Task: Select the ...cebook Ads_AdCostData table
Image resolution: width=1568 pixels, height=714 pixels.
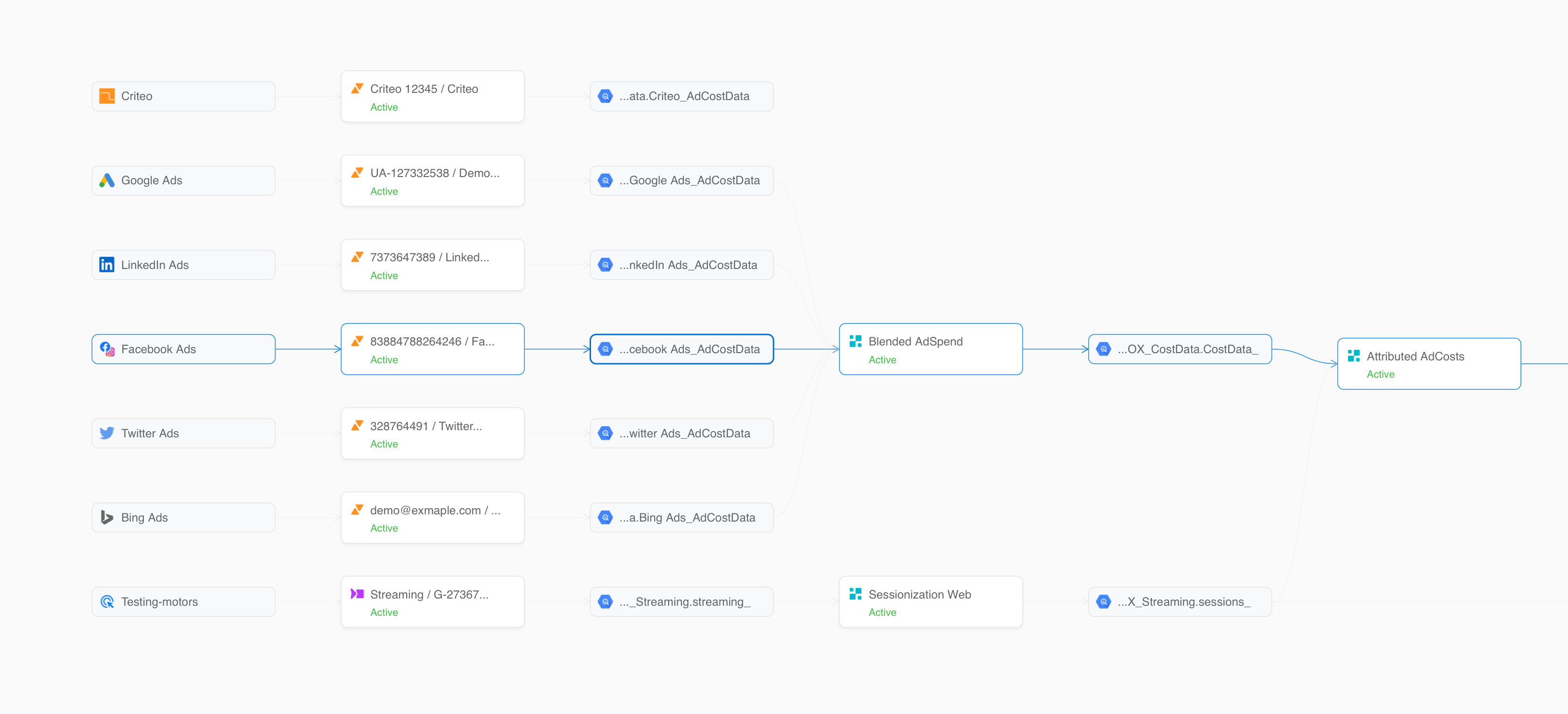Action: (x=682, y=349)
